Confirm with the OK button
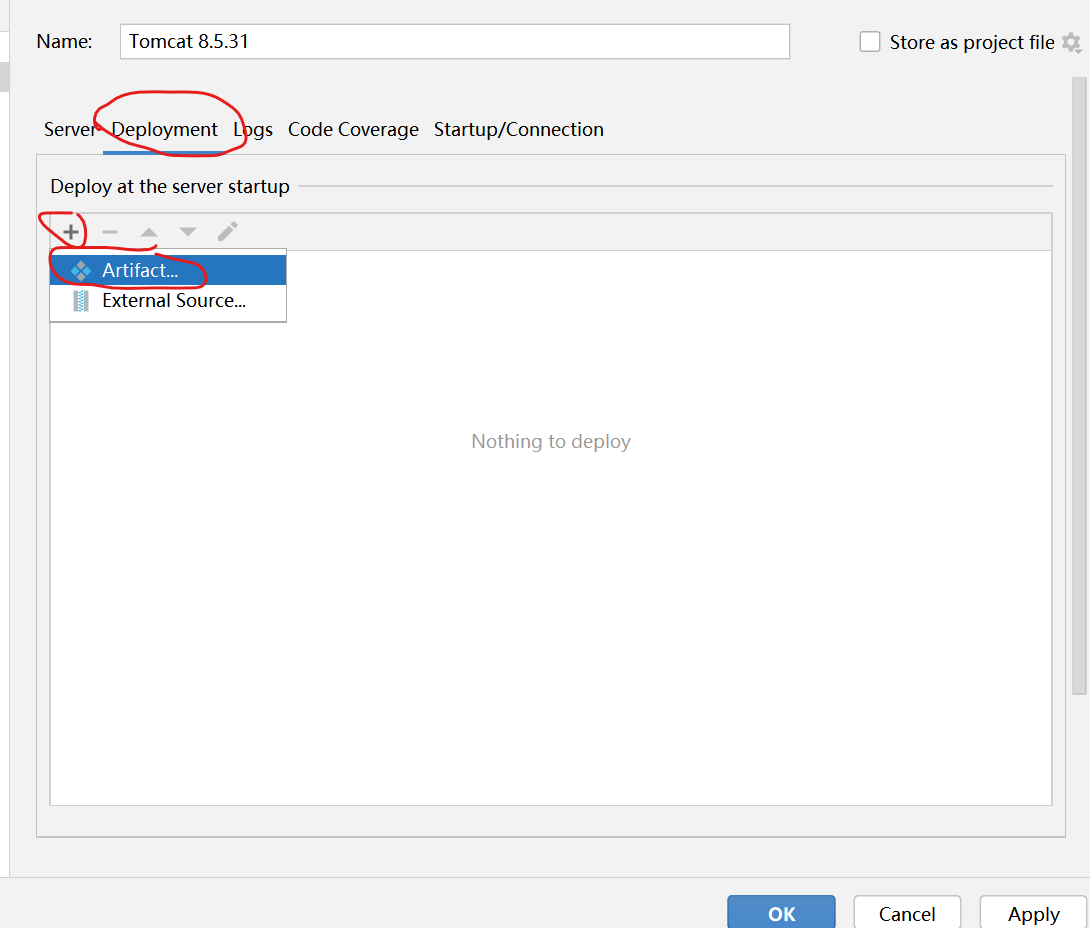The height and width of the screenshot is (928, 1090). click(x=781, y=913)
